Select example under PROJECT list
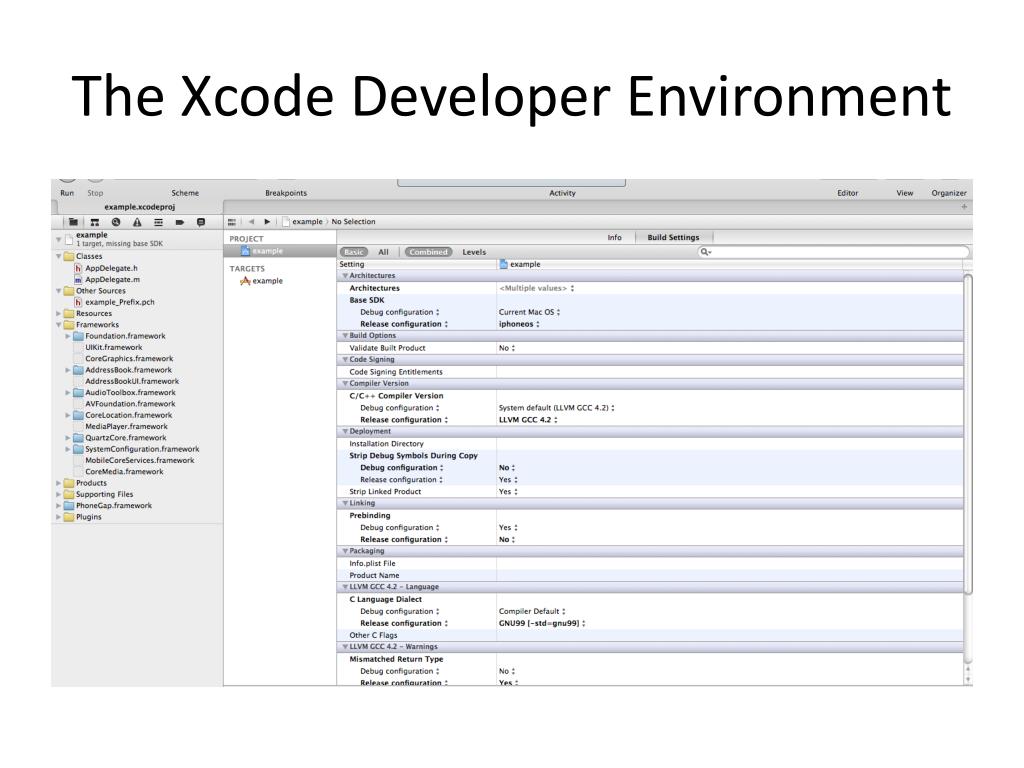 click(268, 251)
